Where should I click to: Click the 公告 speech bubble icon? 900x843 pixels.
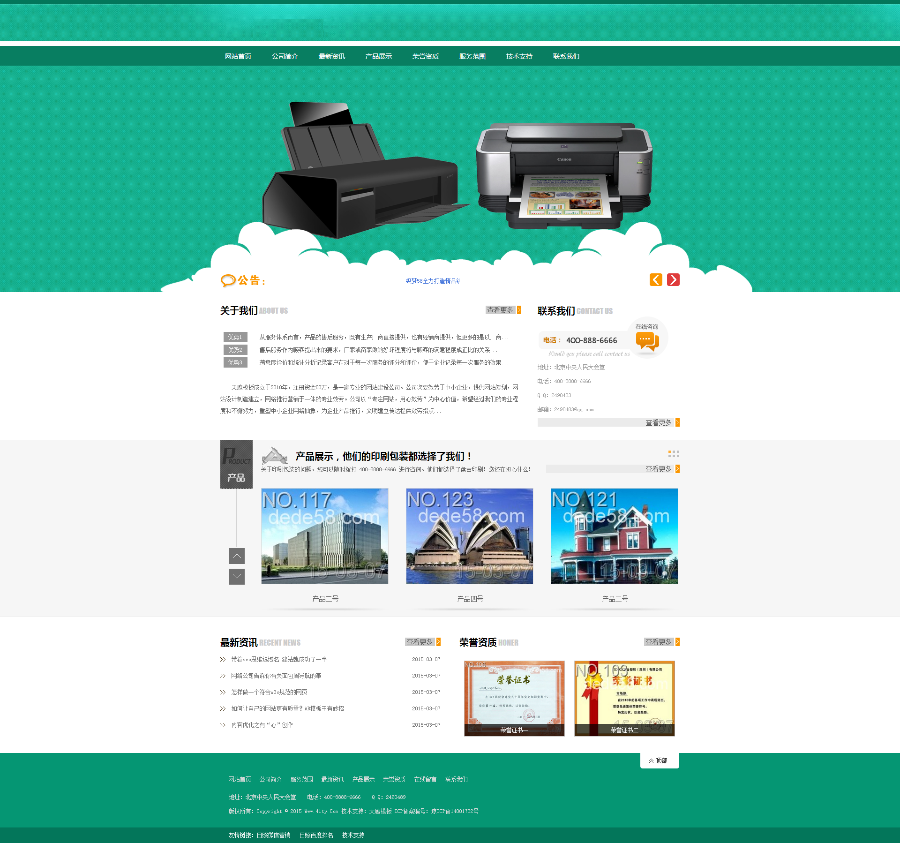[228, 281]
